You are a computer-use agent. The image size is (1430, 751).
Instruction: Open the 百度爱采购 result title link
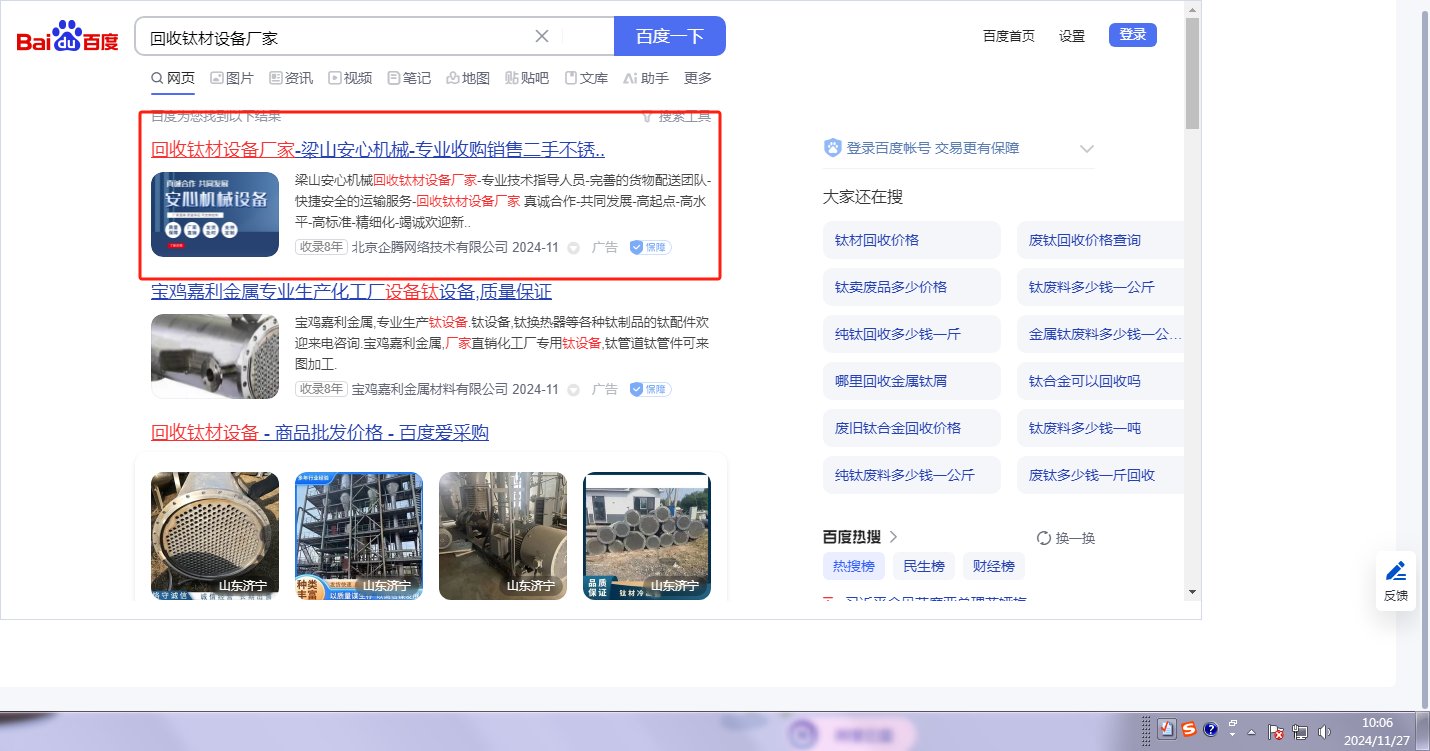coord(320,433)
